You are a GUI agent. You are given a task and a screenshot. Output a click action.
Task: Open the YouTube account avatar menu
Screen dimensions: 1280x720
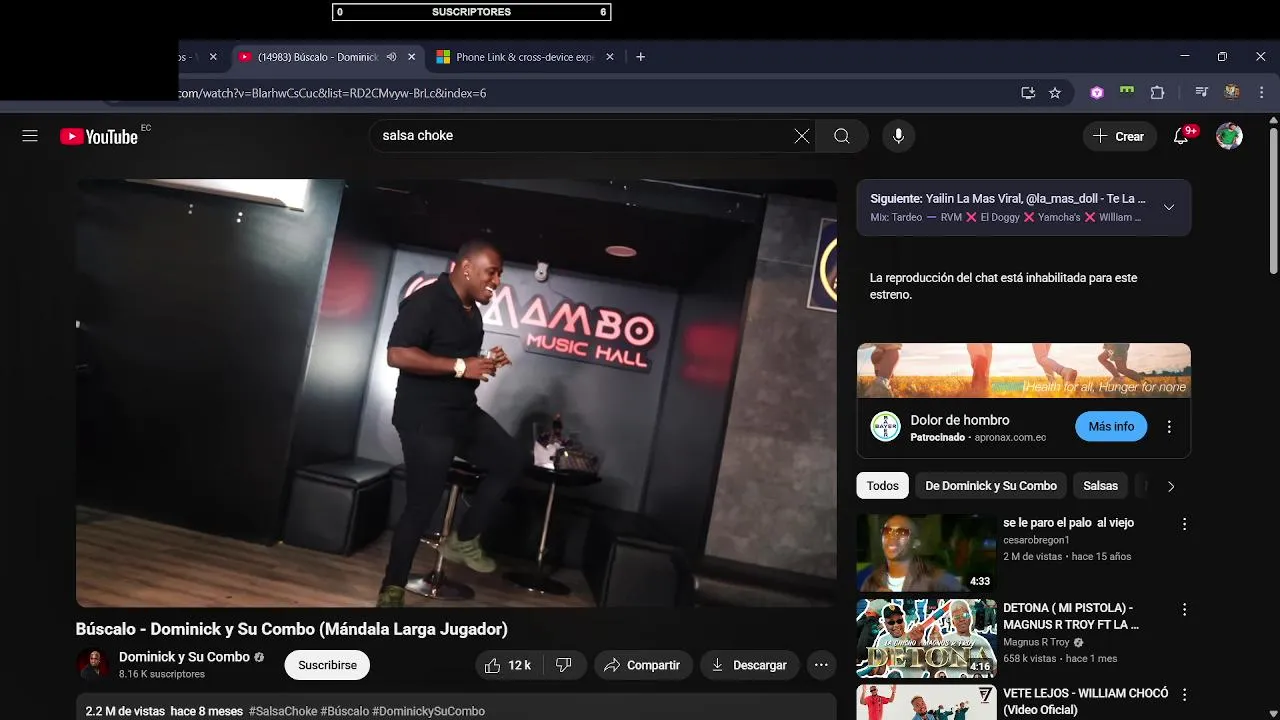click(x=1229, y=136)
